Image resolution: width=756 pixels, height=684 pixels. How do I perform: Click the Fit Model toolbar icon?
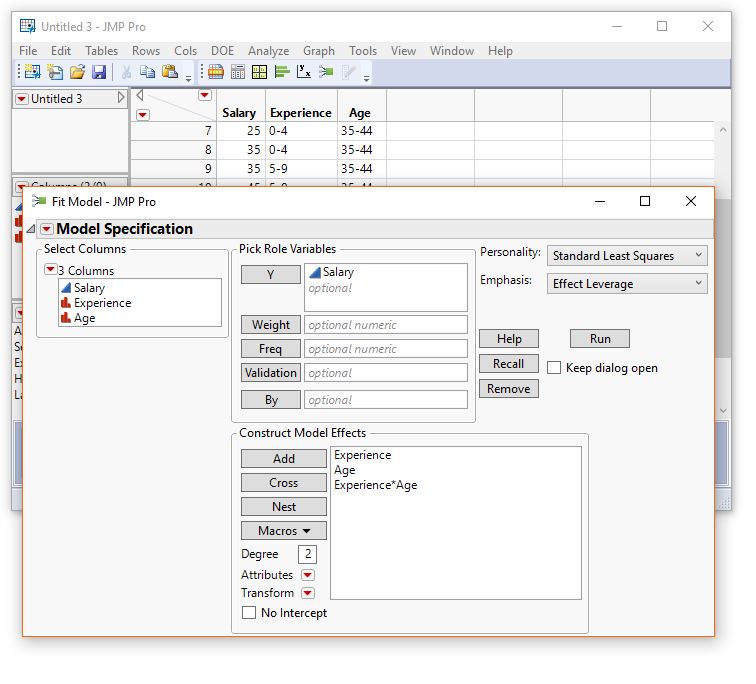tap(326, 72)
